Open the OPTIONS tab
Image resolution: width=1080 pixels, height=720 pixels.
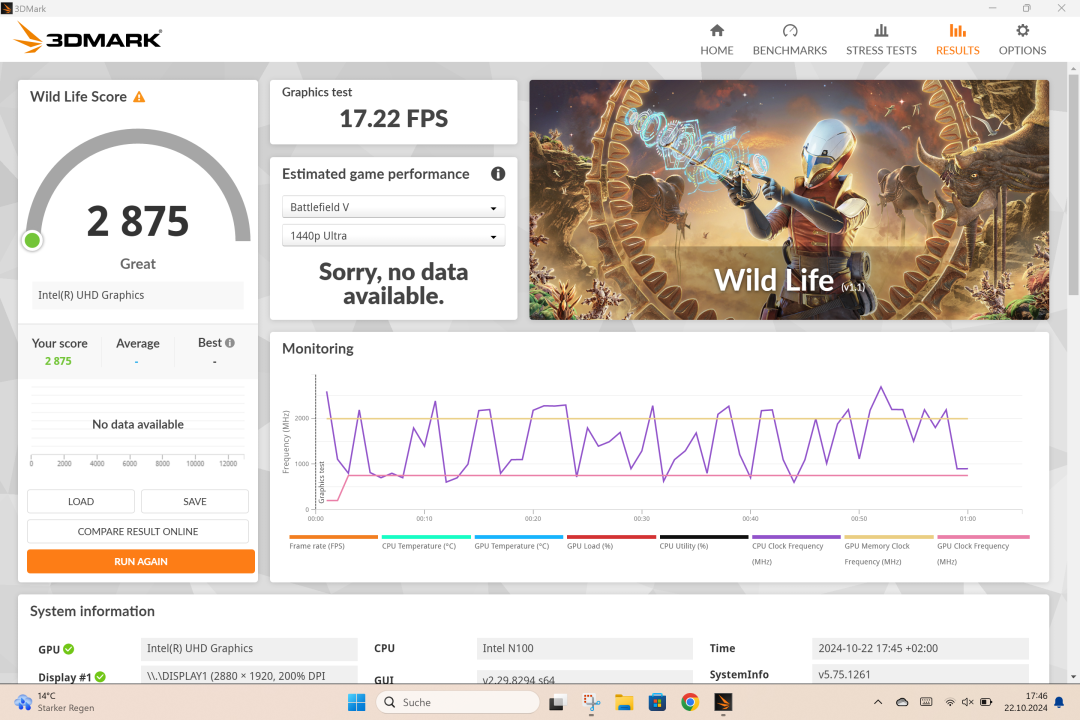(x=1022, y=39)
